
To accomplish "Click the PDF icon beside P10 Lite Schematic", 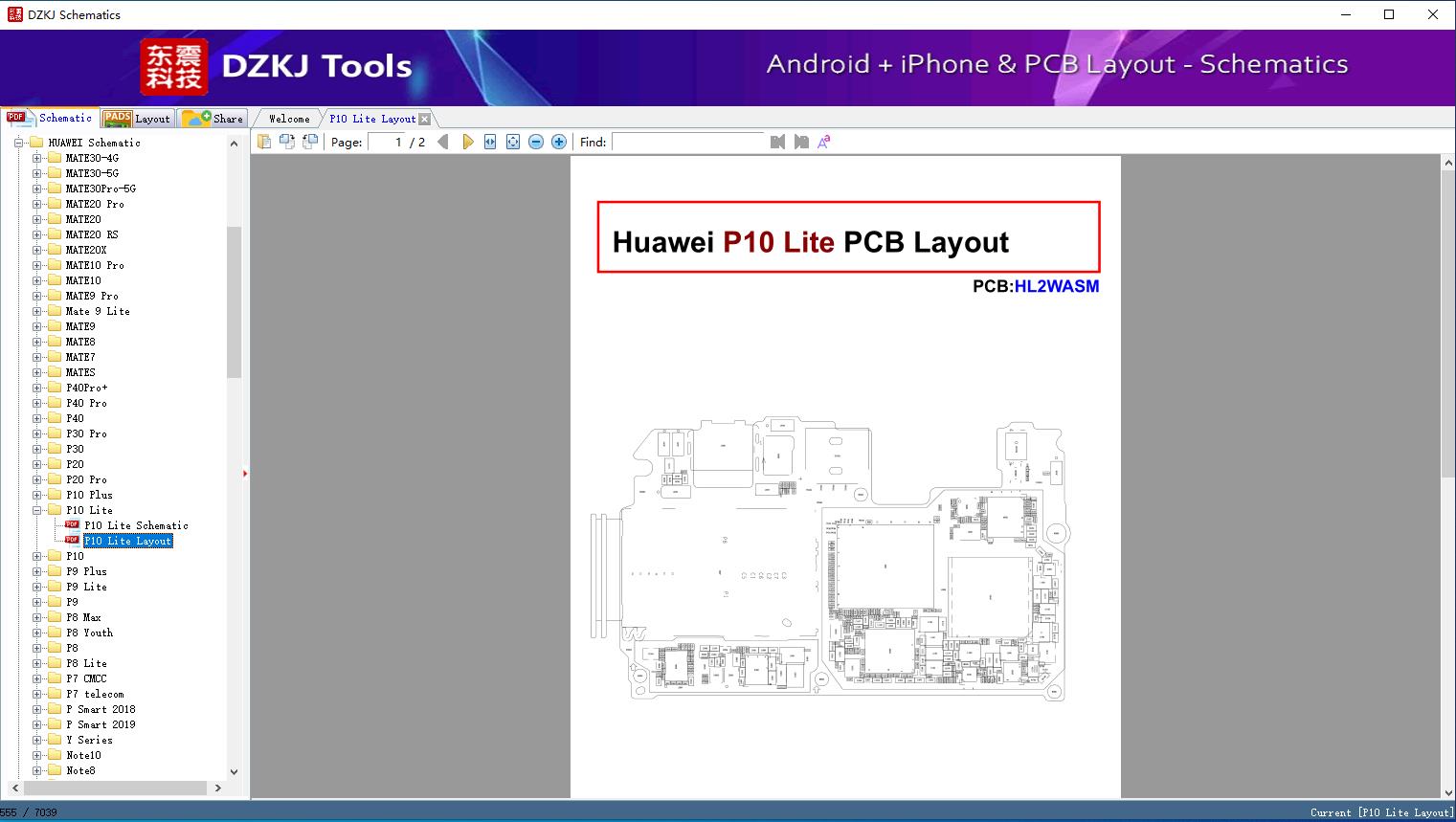I will coord(72,525).
